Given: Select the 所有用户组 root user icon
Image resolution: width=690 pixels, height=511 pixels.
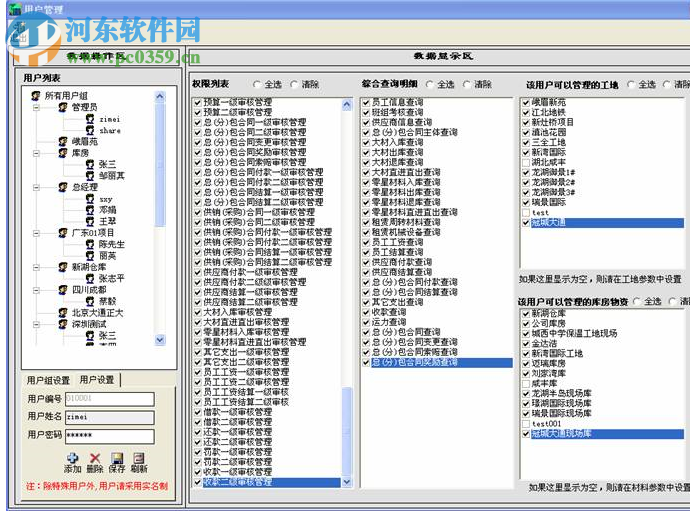Looking at the screenshot, I should (x=36, y=96).
